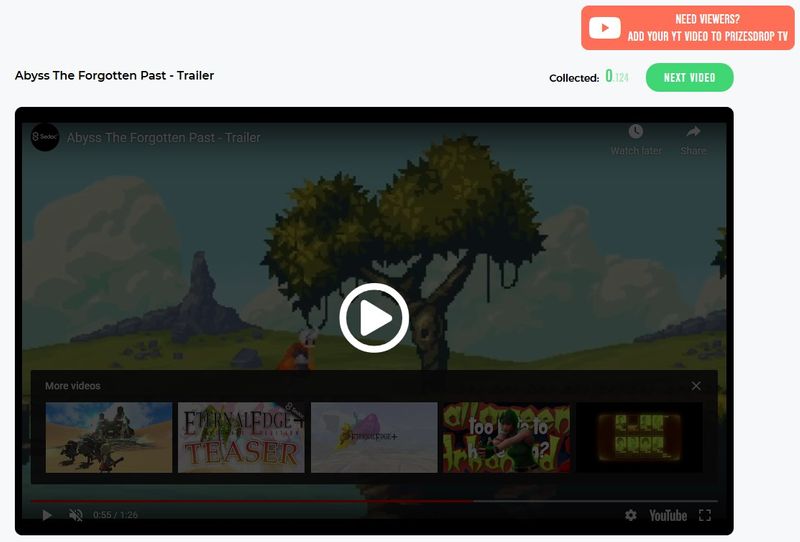Click the Share arrow icon
The height and width of the screenshot is (542, 800).
[x=693, y=132]
